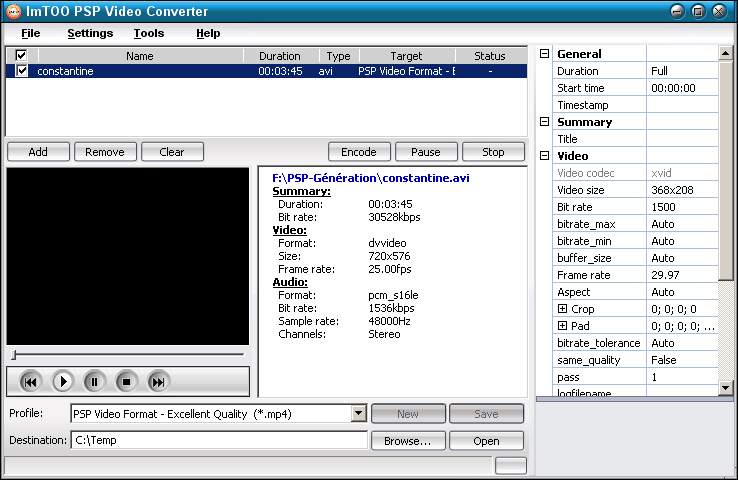Screen dimensions: 738x480
Task: Click the Save profile button
Action: 486,414
